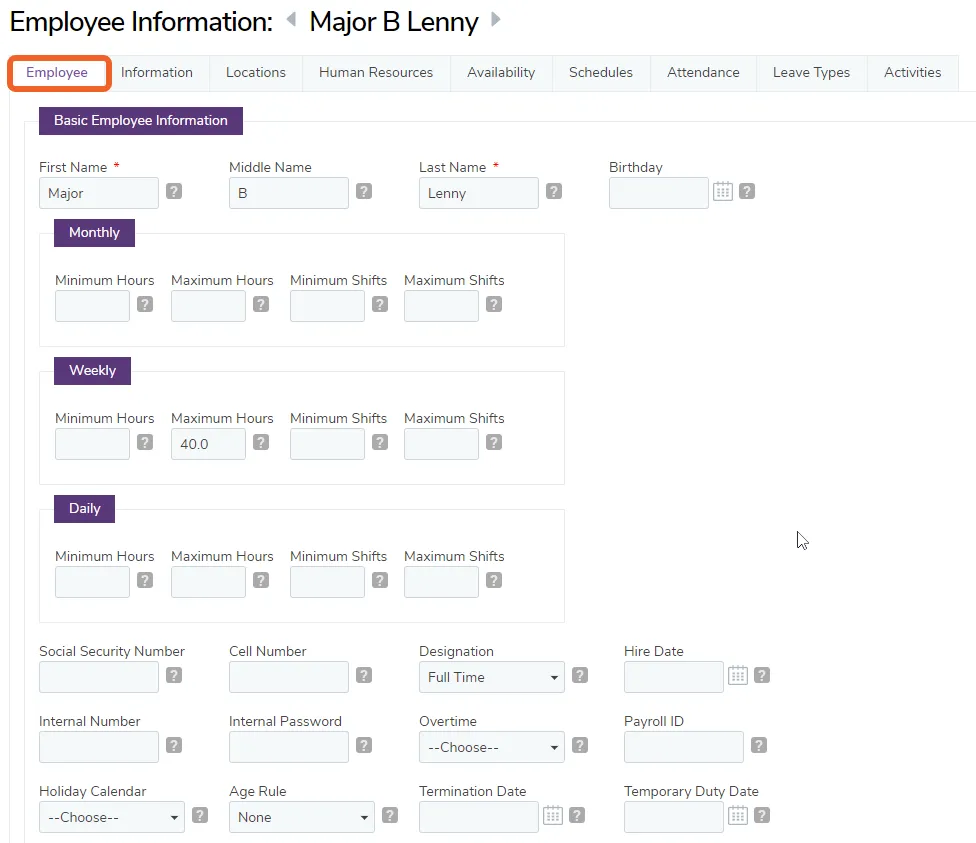Screen dimensions: 976x843
Task: Expand the Age Rule dropdown
Action: tap(302, 817)
